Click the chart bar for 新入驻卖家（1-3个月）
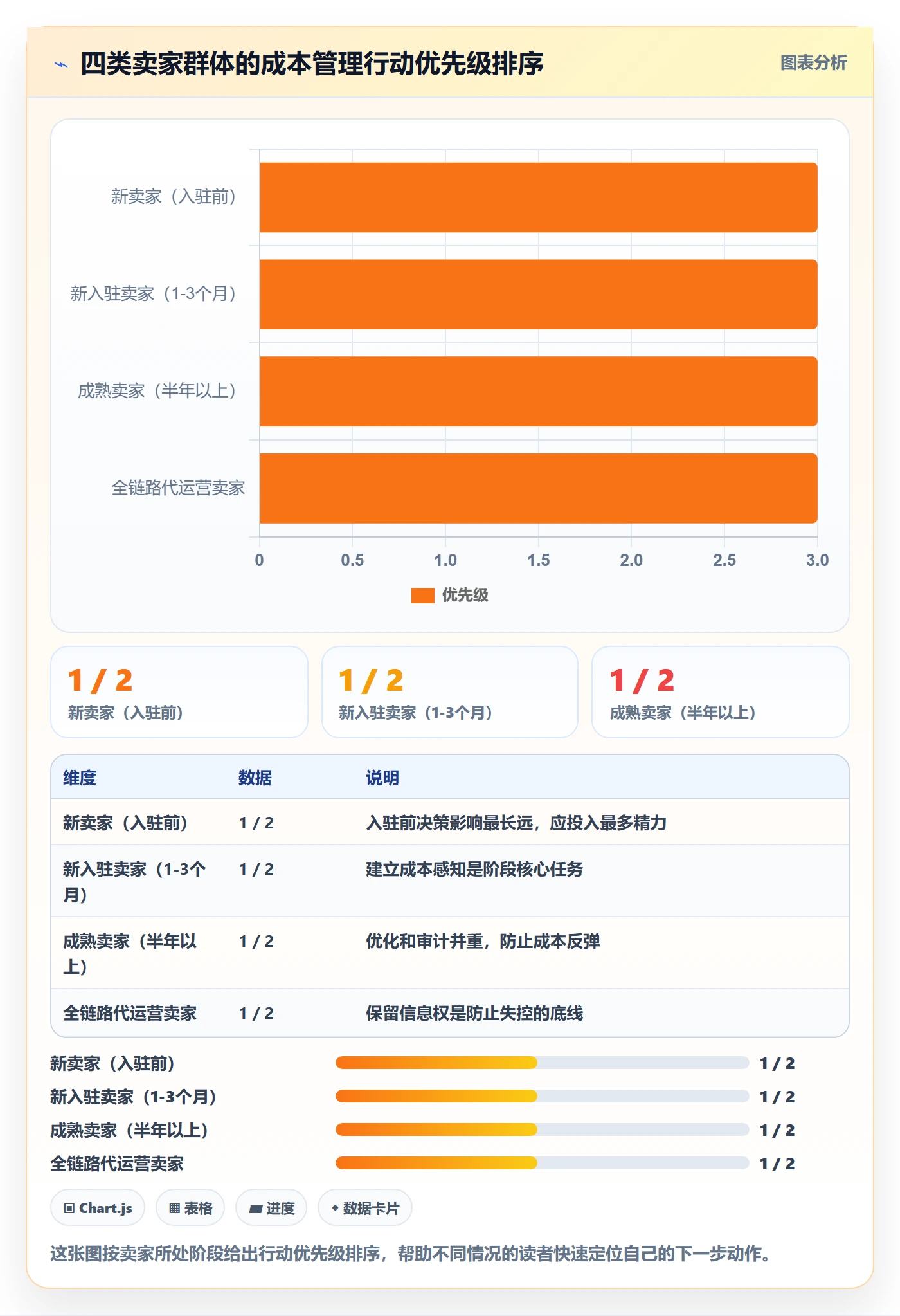Viewport: 900px width, 1316px height. click(538, 295)
